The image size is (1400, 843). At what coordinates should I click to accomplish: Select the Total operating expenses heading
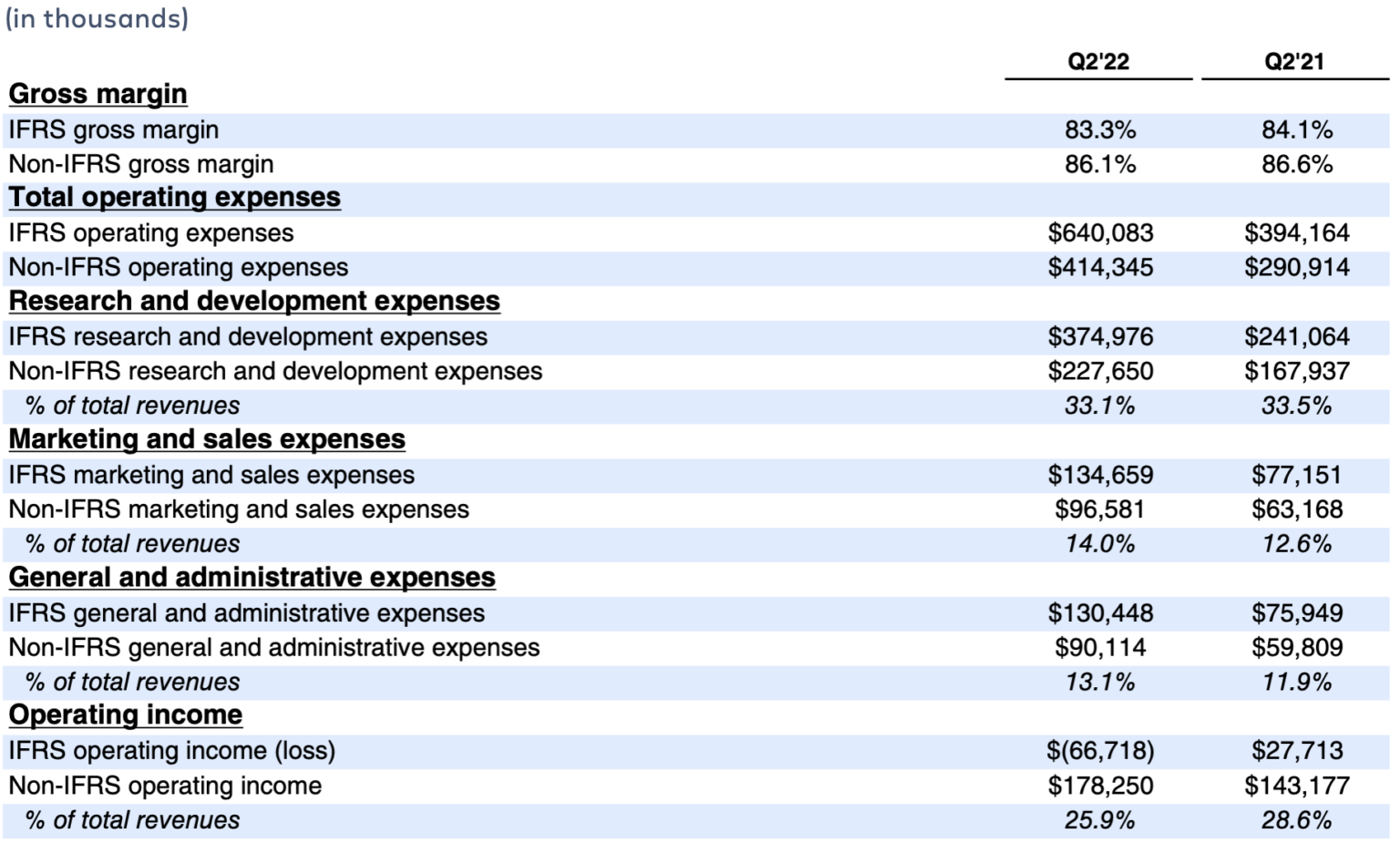tap(173, 198)
